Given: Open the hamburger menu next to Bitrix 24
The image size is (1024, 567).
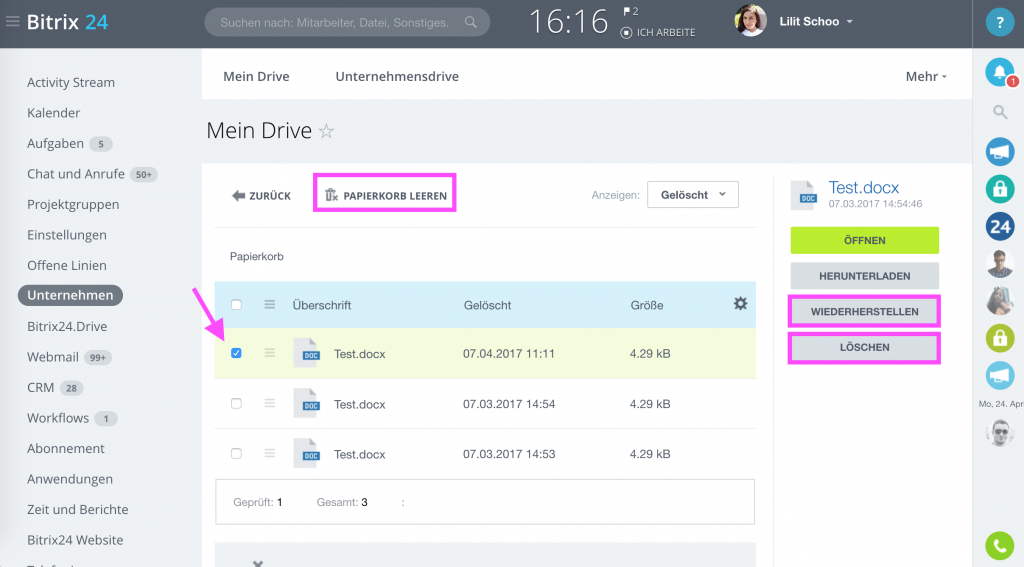Looking at the screenshot, I should pyautogui.click(x=12, y=22).
